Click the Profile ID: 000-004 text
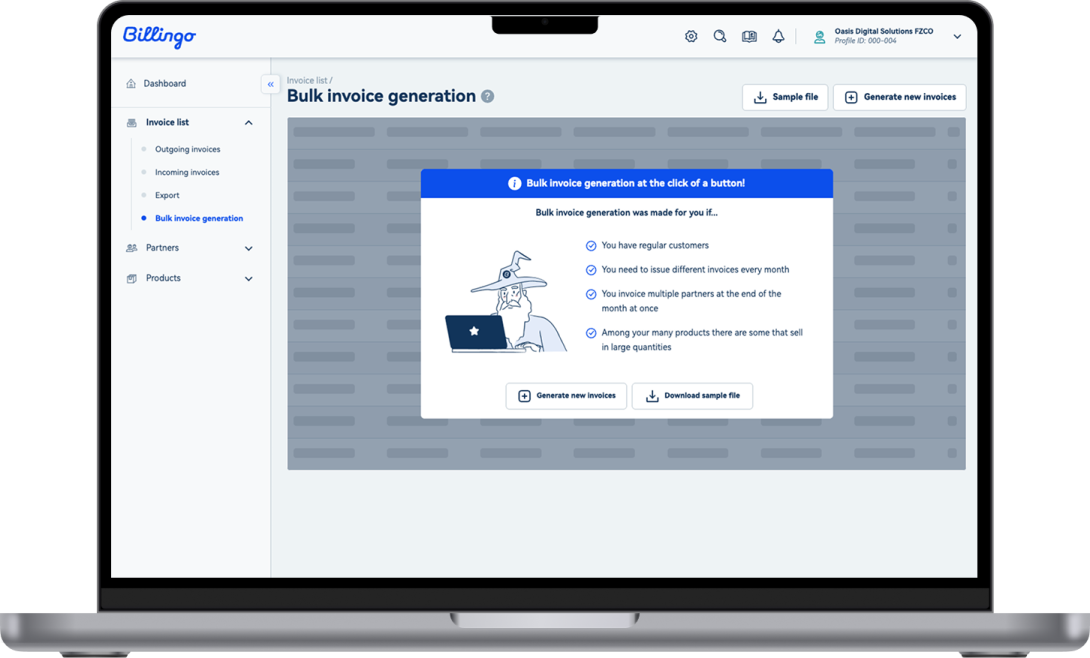Screen dimensions: 1090x658 click(865, 41)
